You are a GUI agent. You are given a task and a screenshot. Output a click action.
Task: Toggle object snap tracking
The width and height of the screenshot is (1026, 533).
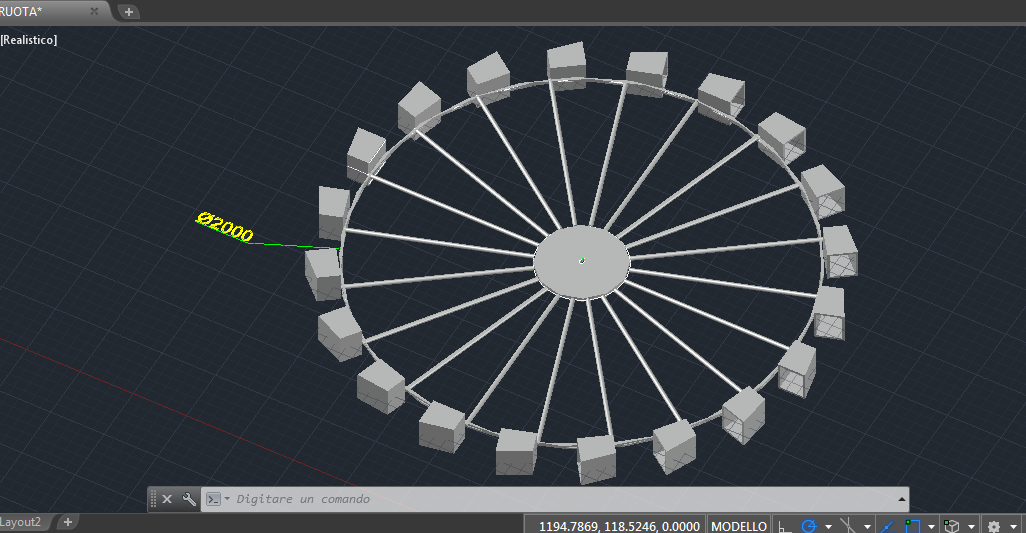[x=887, y=526]
